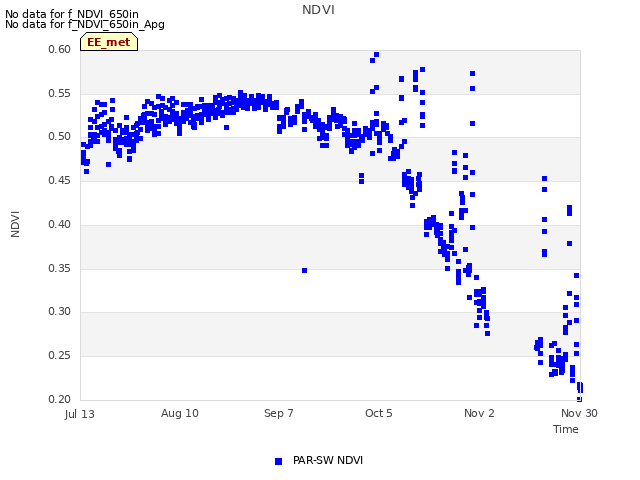Click the 0.60 y-axis value

pyautogui.click(x=60, y=49)
